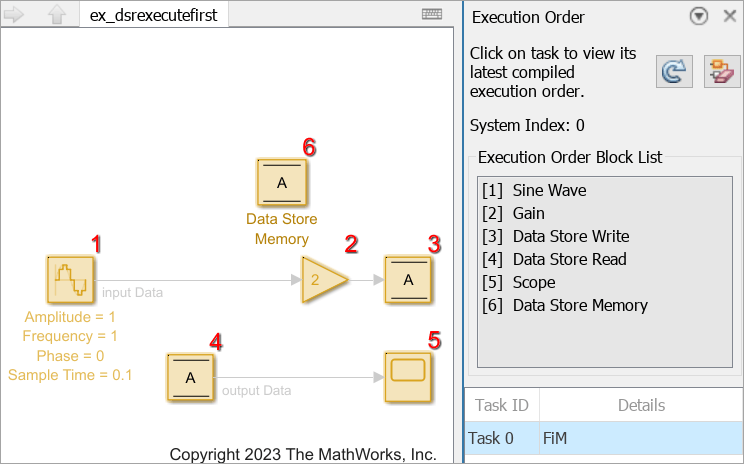Screen dimensions: 744x464
Task: Open the keyboard shortcuts icon
Action: [x=432, y=14]
